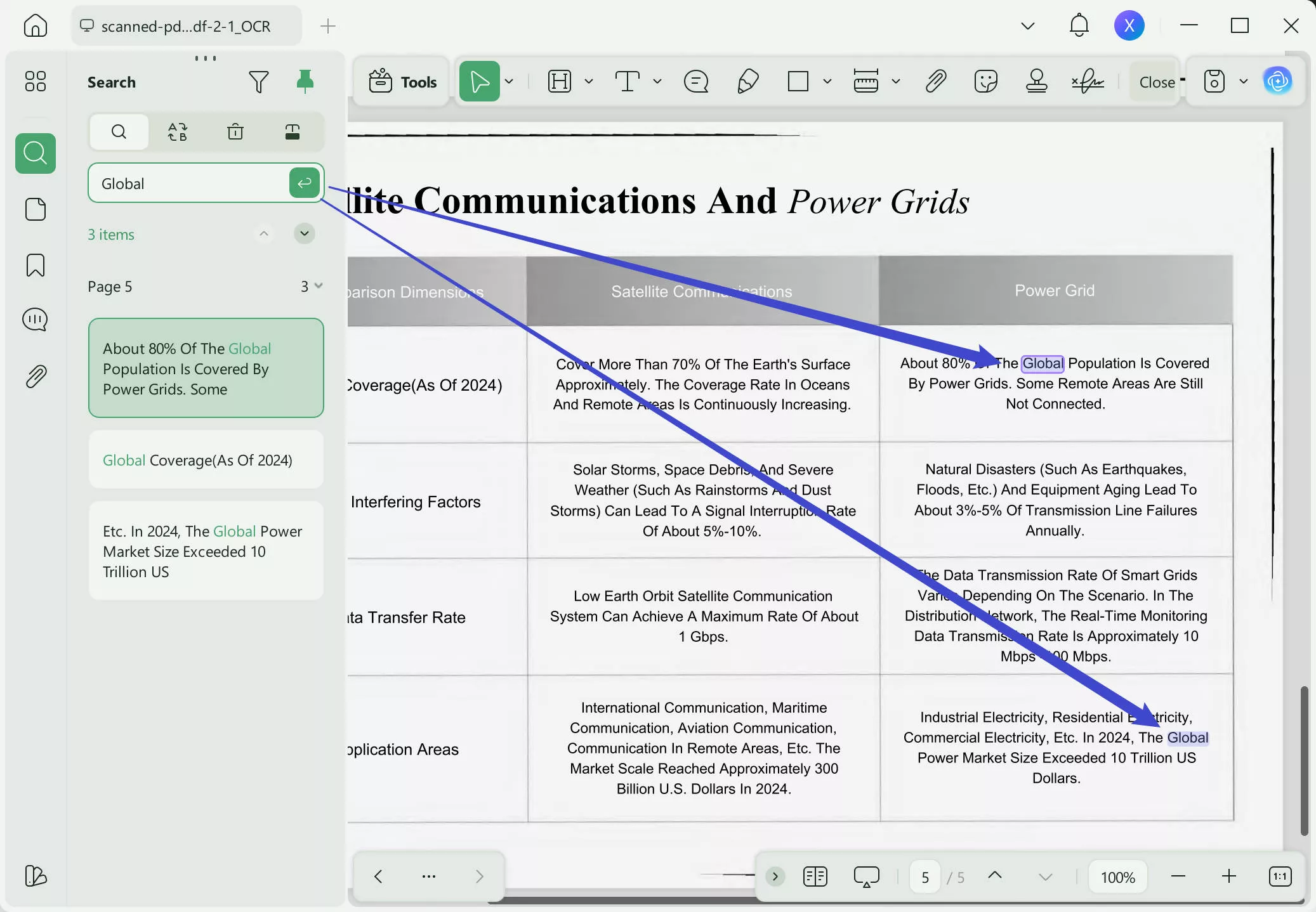The width and height of the screenshot is (1316, 912).
Task: Select the comment annotation tool
Action: [x=695, y=81]
